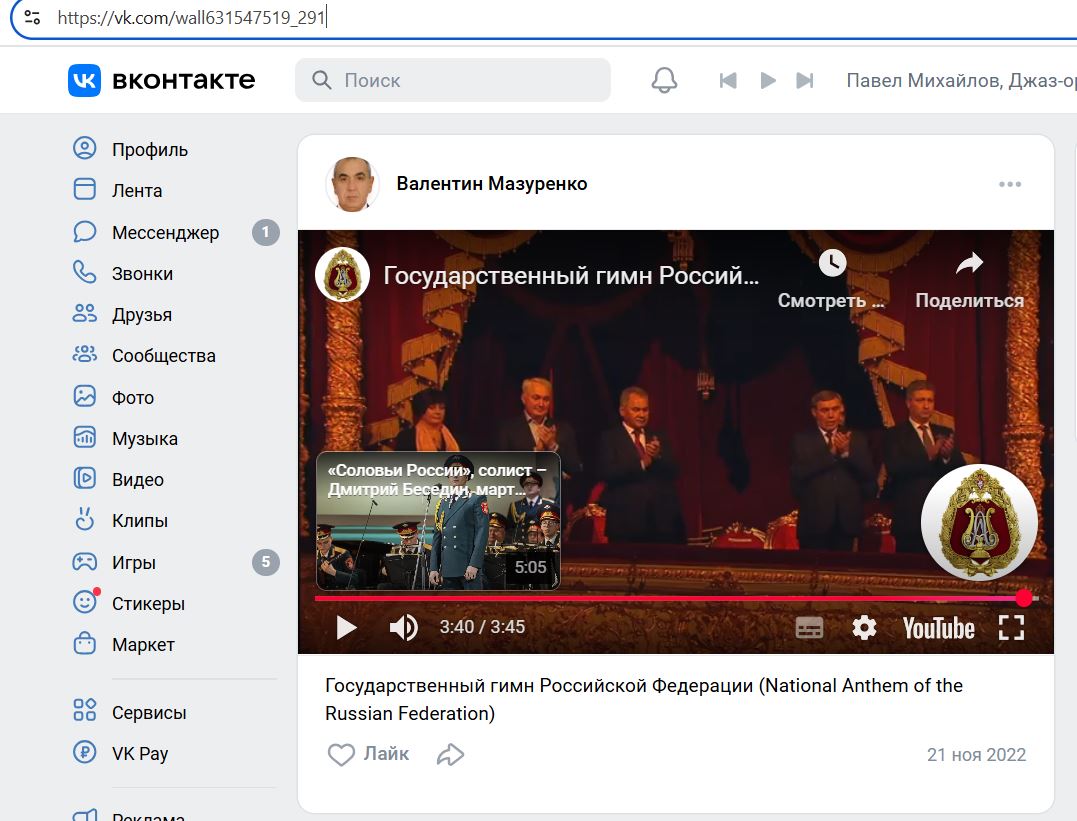The image size is (1077, 821).
Task: Open author name Валентин Мазуренко link
Action: coord(492,183)
